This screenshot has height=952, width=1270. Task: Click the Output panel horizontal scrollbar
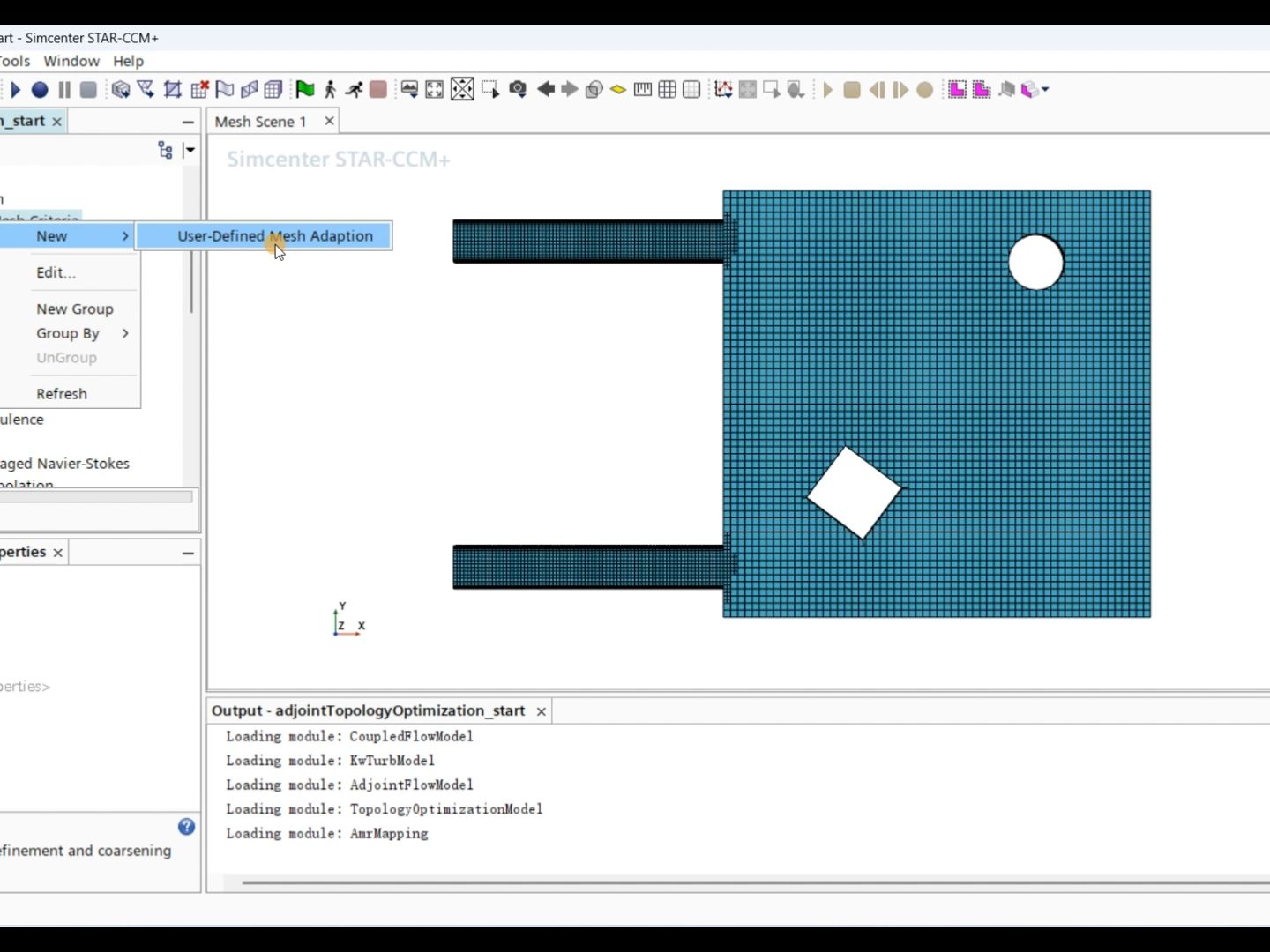point(756,882)
